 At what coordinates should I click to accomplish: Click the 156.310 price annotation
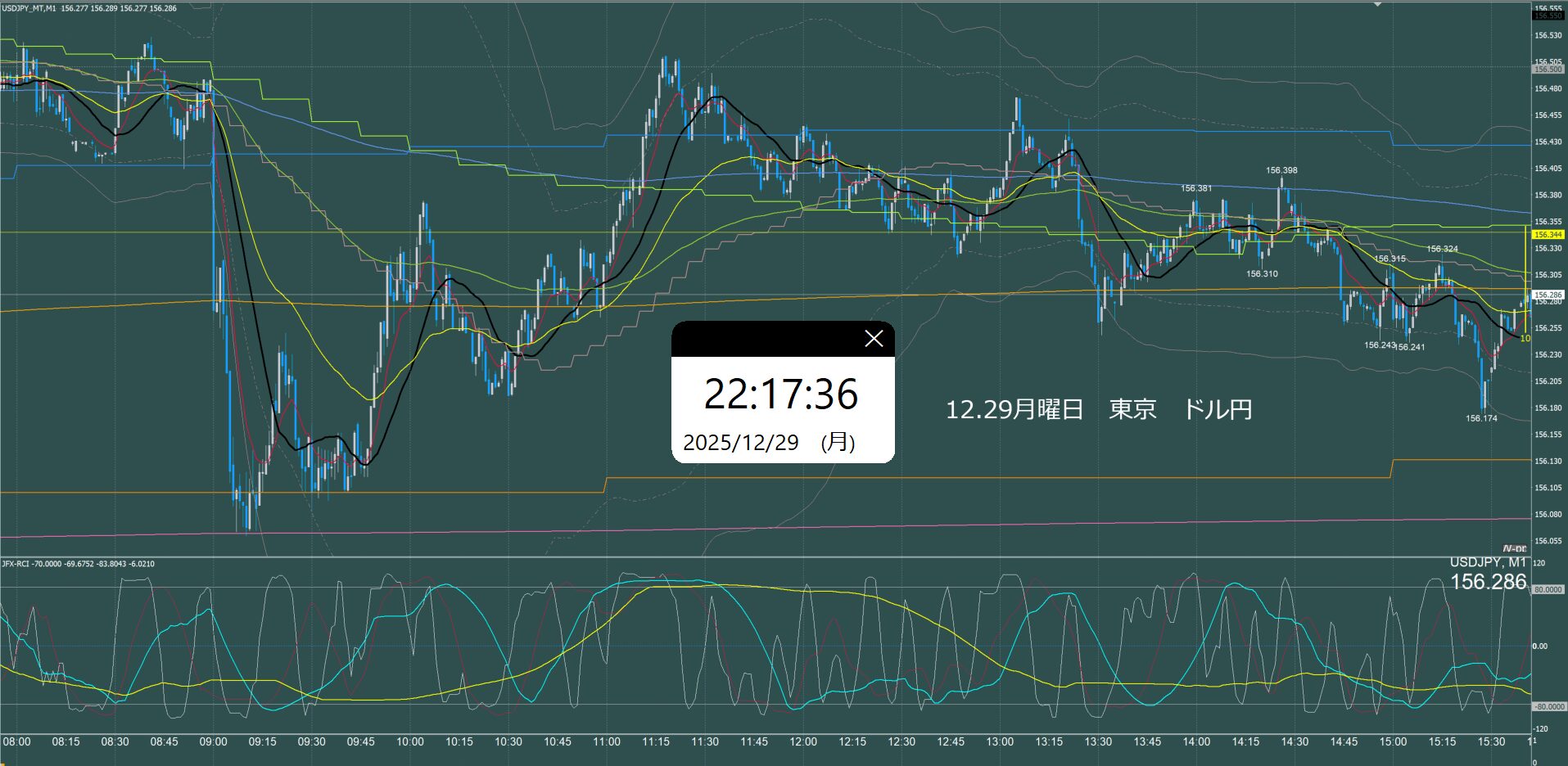coord(1262,274)
